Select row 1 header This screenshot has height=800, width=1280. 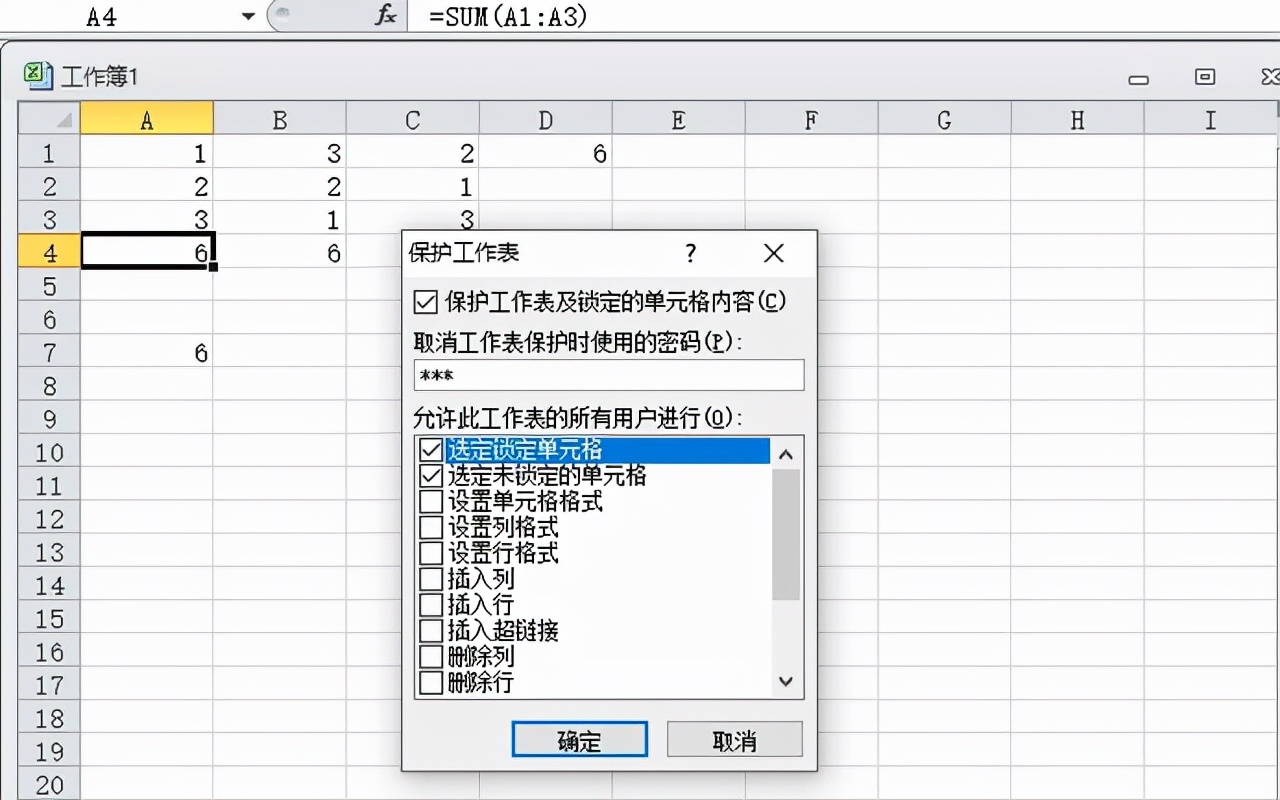(49, 153)
